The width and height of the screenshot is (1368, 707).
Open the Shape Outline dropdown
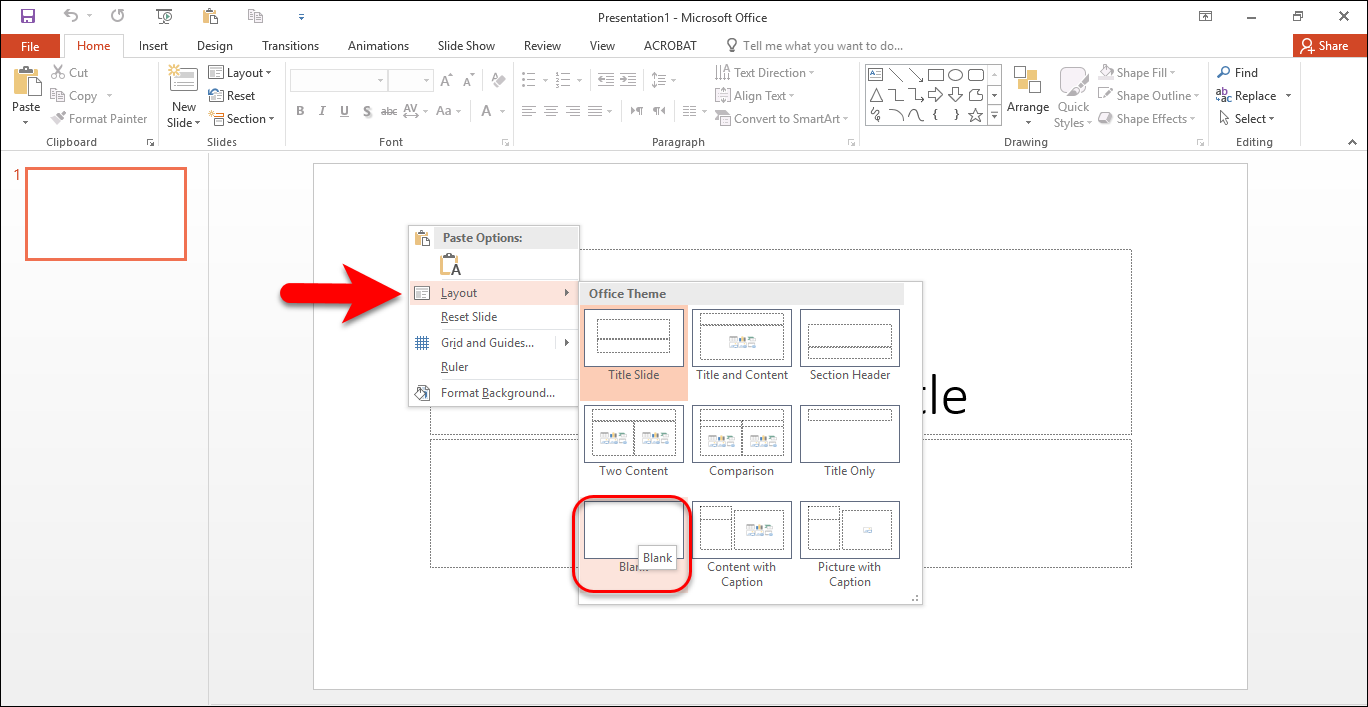point(1148,96)
